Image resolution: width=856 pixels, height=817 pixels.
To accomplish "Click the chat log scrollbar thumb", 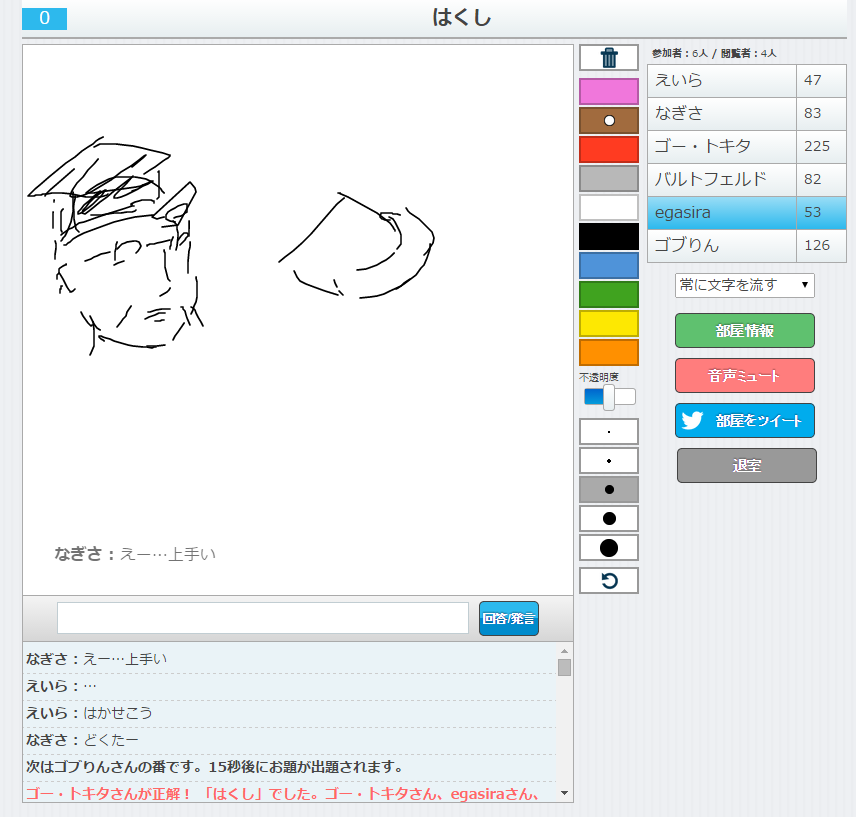I will tap(564, 667).
